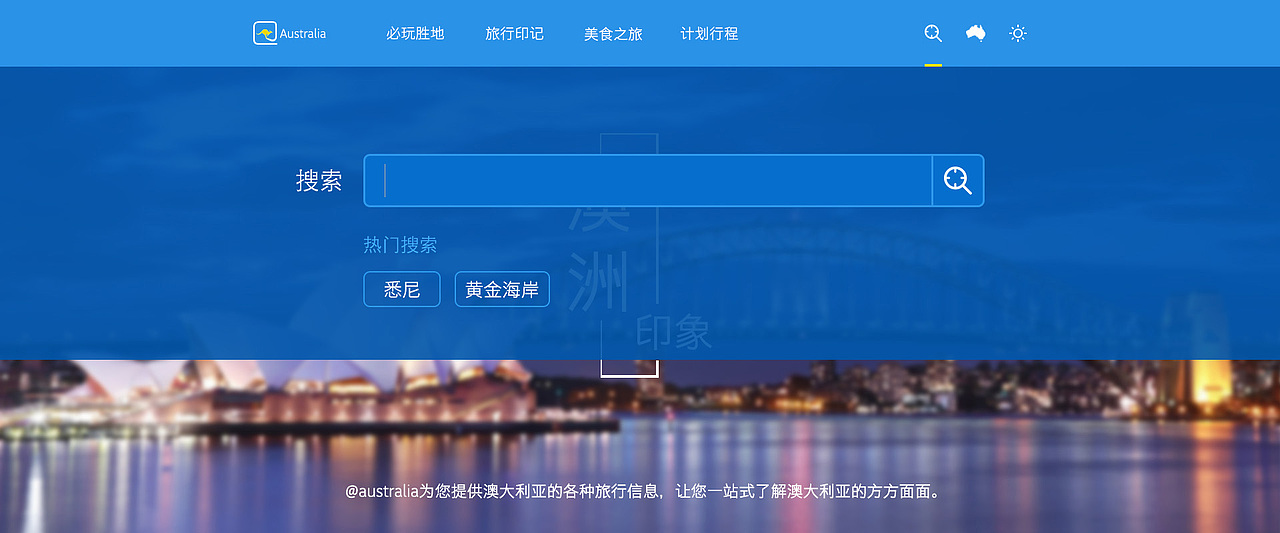The image size is (1280, 533).
Task: Click the Australia kangaroo logo
Action: tap(289, 33)
